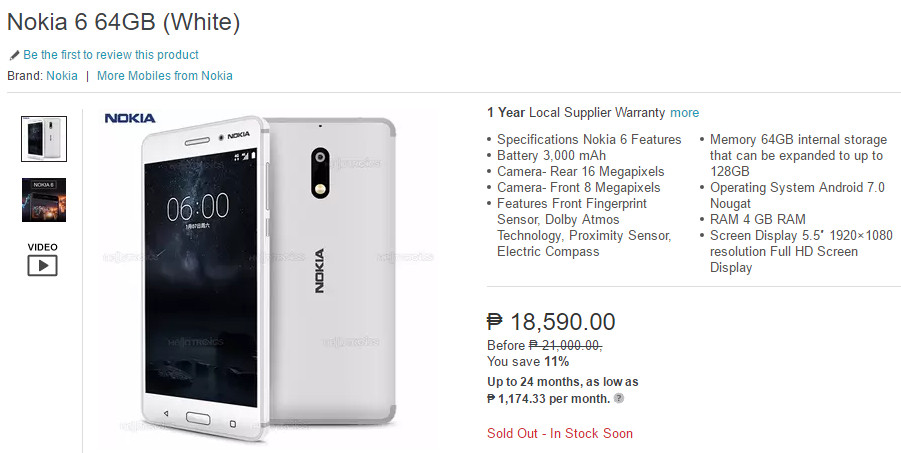The image size is (901, 453).
Task: Click the "₱ 1,174.33 per month" installment text
Action: (x=549, y=398)
